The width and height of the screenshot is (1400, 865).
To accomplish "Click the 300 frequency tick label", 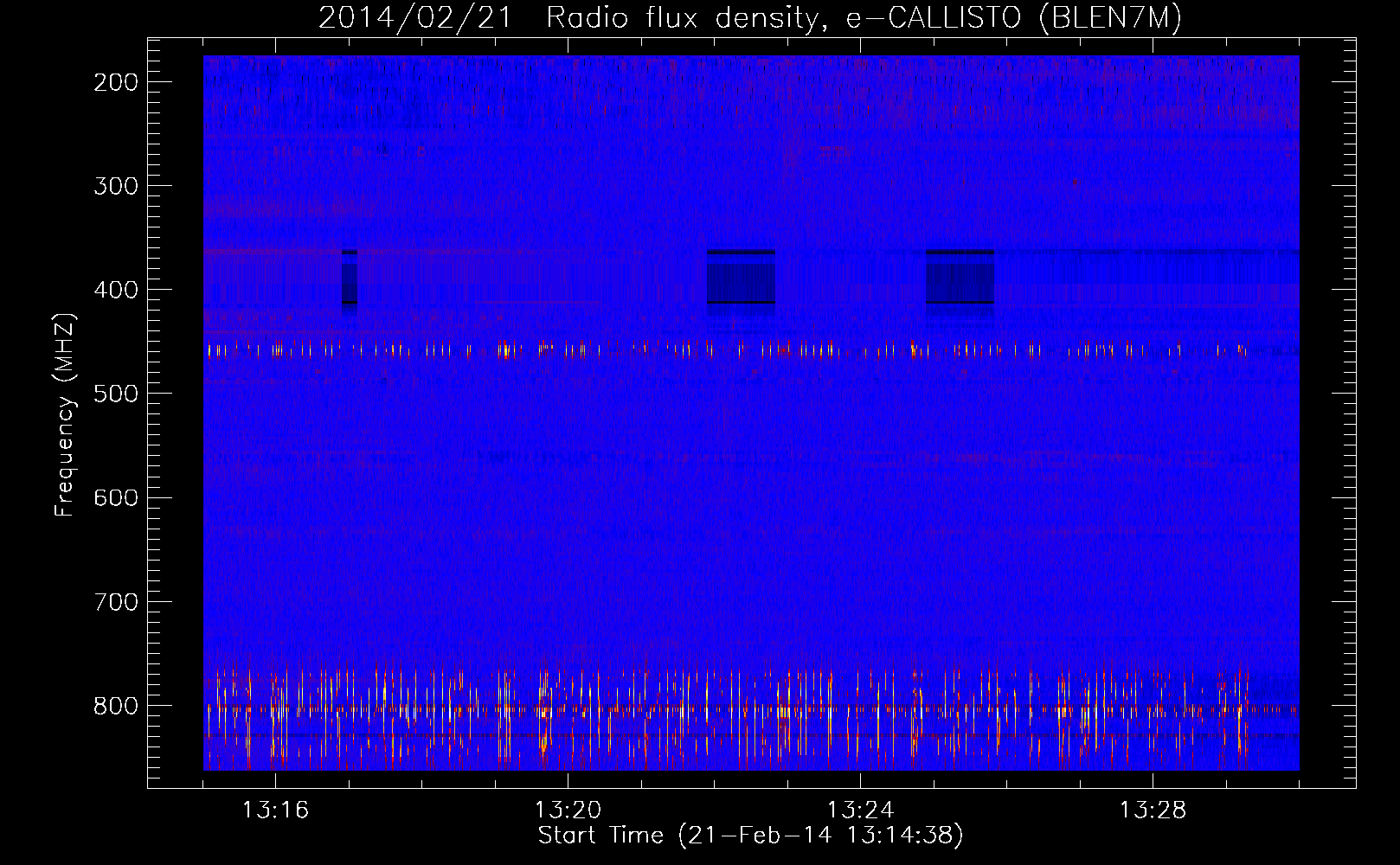I will 116,186.
